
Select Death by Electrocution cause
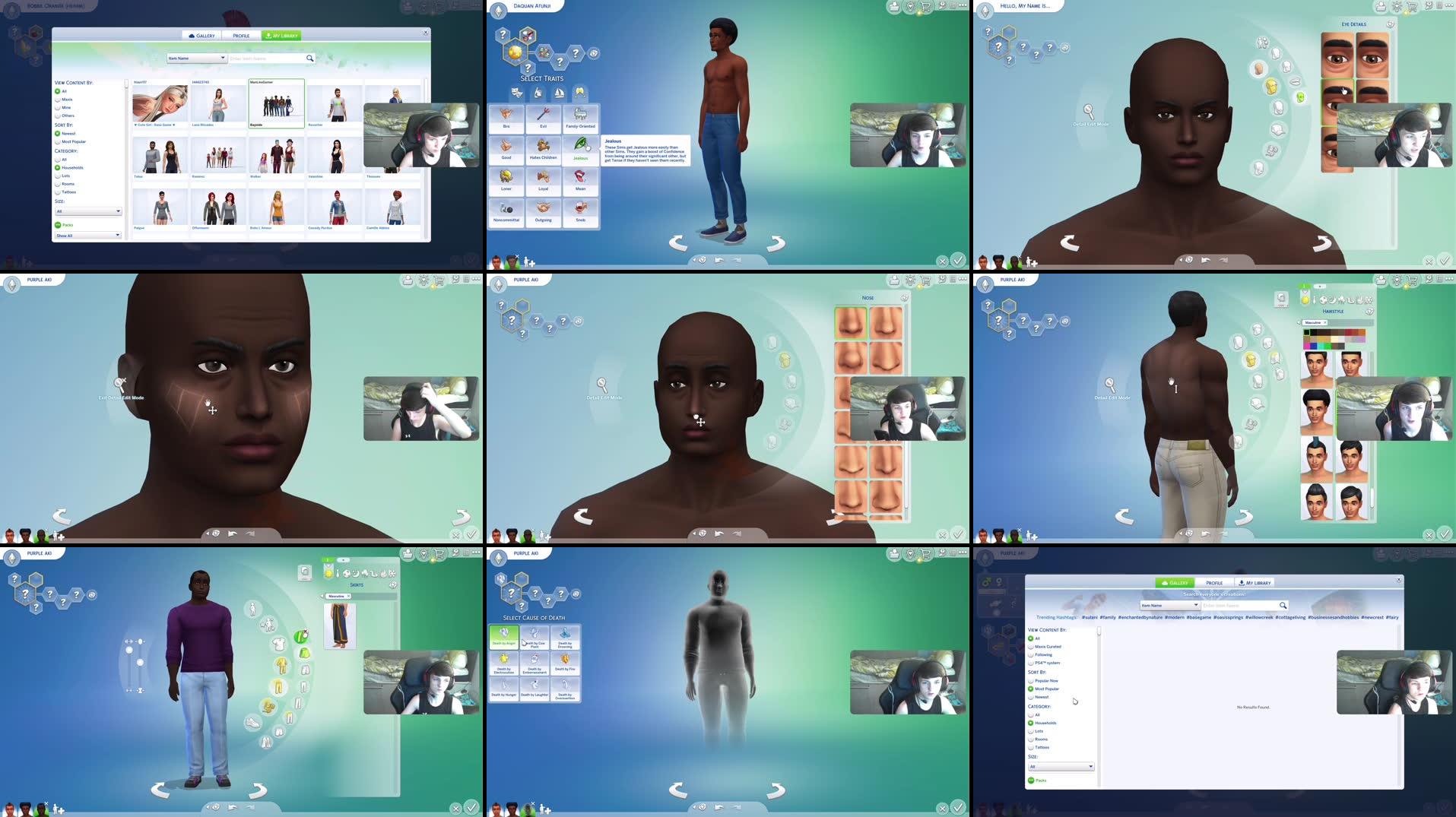coord(503,663)
